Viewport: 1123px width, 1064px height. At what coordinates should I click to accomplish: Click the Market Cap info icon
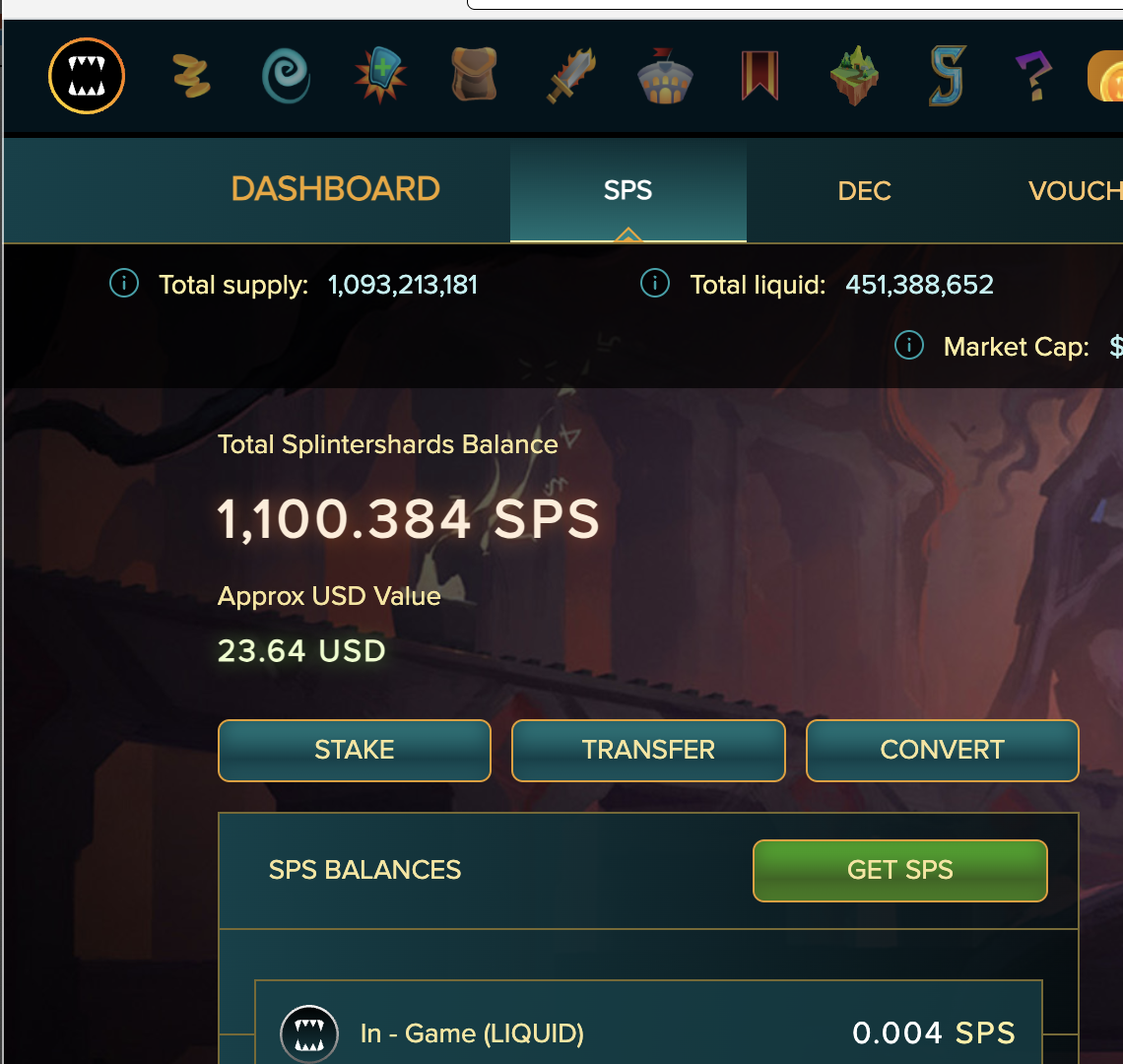point(909,346)
